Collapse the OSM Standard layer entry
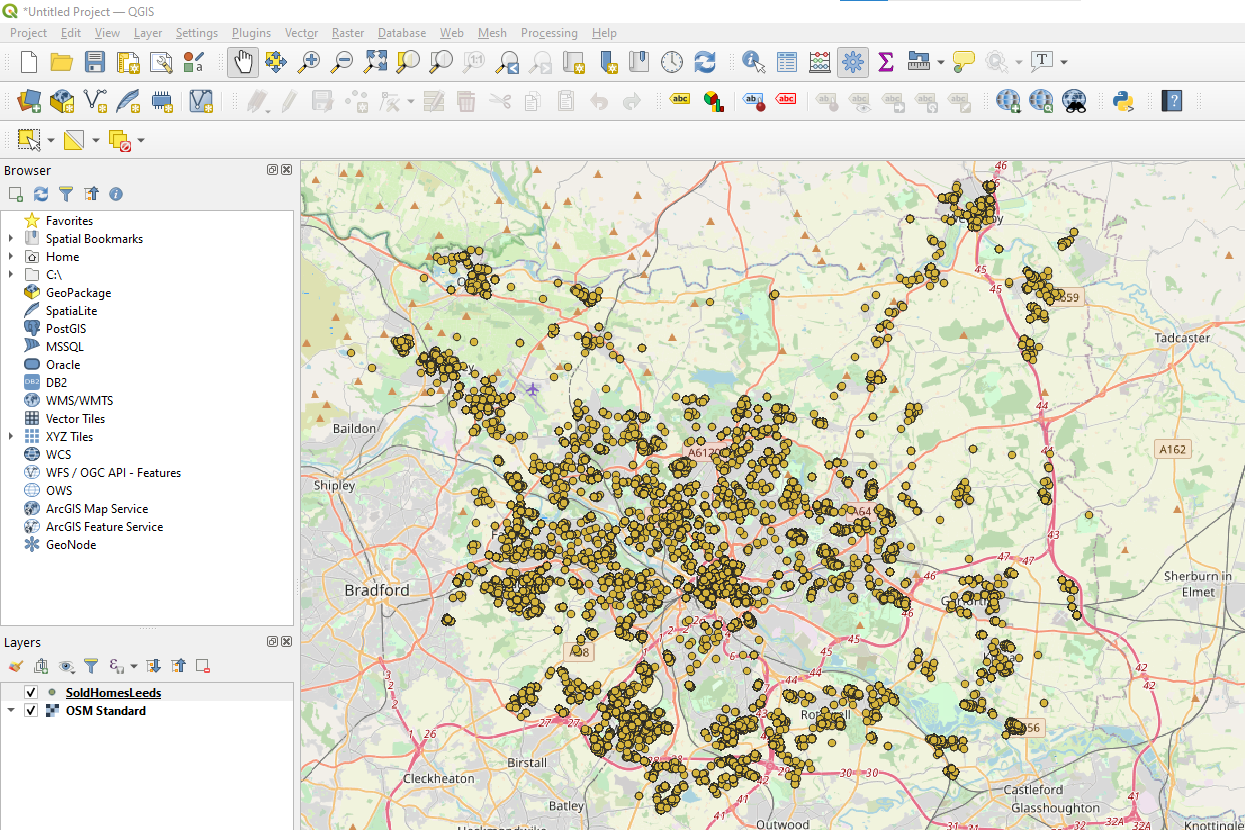The image size is (1245, 830). point(11,711)
